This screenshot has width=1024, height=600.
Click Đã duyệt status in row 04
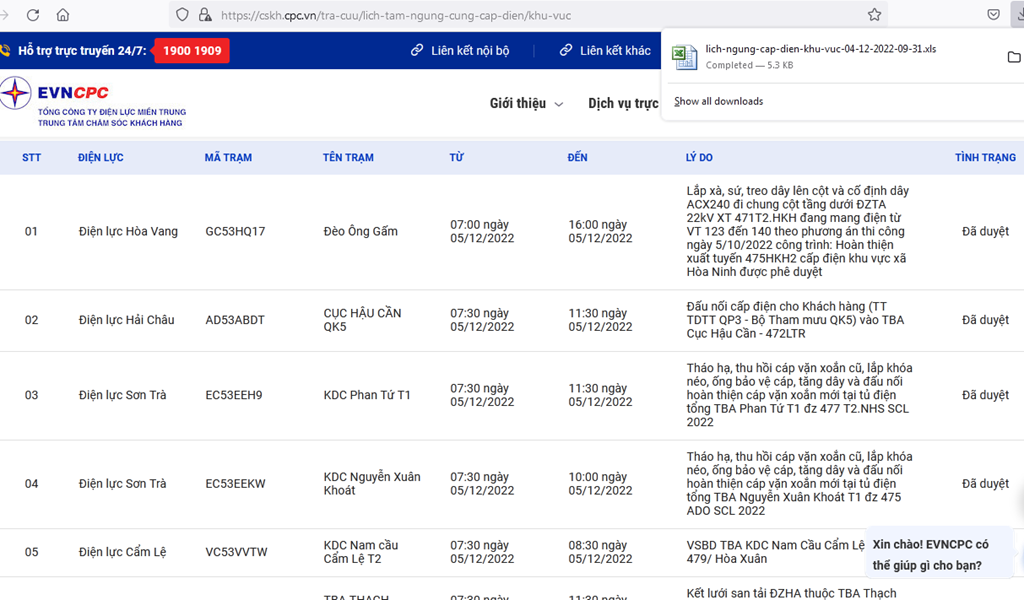[x=985, y=484]
